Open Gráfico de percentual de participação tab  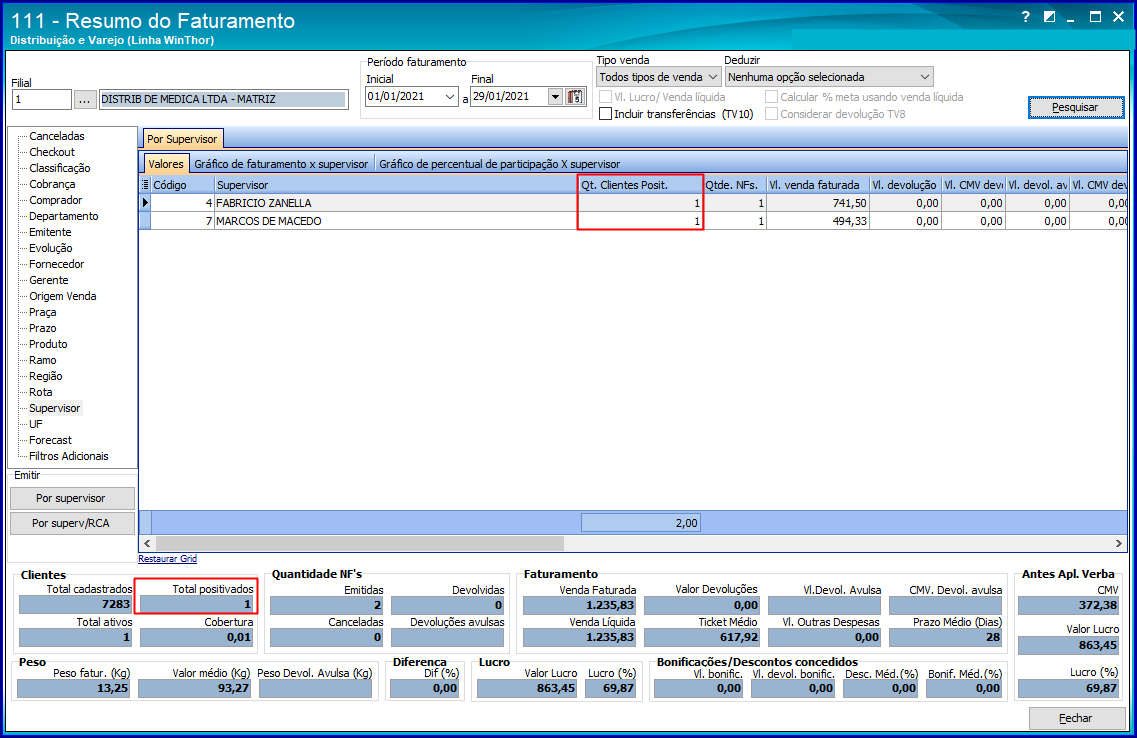[x=500, y=164]
